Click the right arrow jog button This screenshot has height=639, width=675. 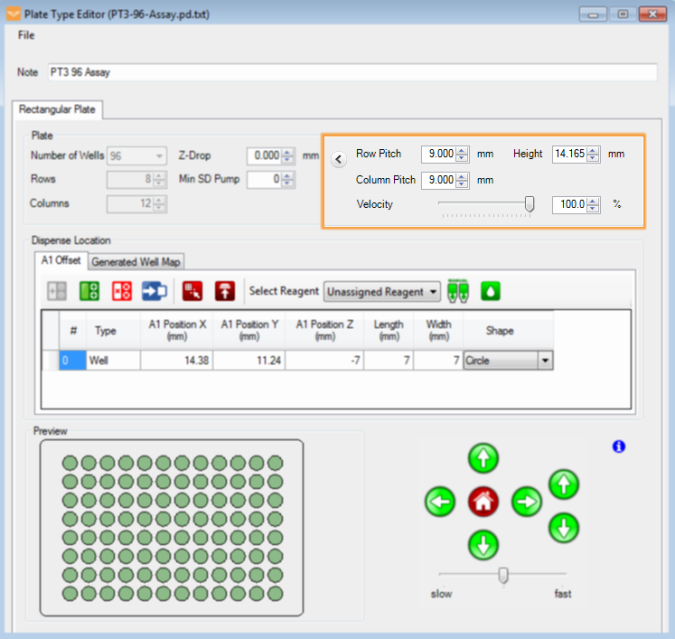click(527, 501)
